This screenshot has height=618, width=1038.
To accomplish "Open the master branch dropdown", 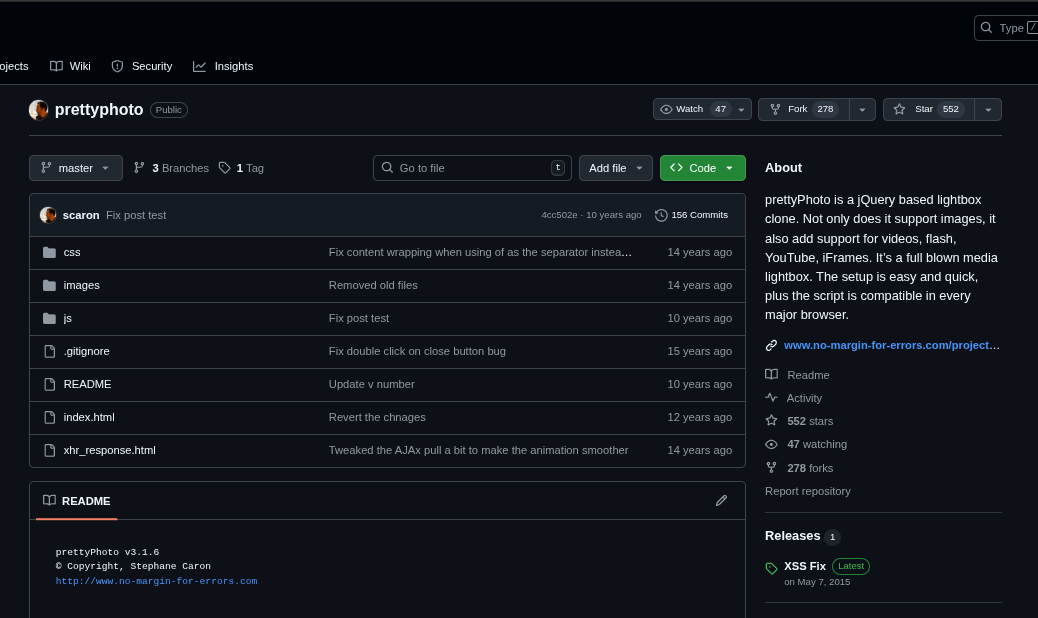I will point(76,168).
